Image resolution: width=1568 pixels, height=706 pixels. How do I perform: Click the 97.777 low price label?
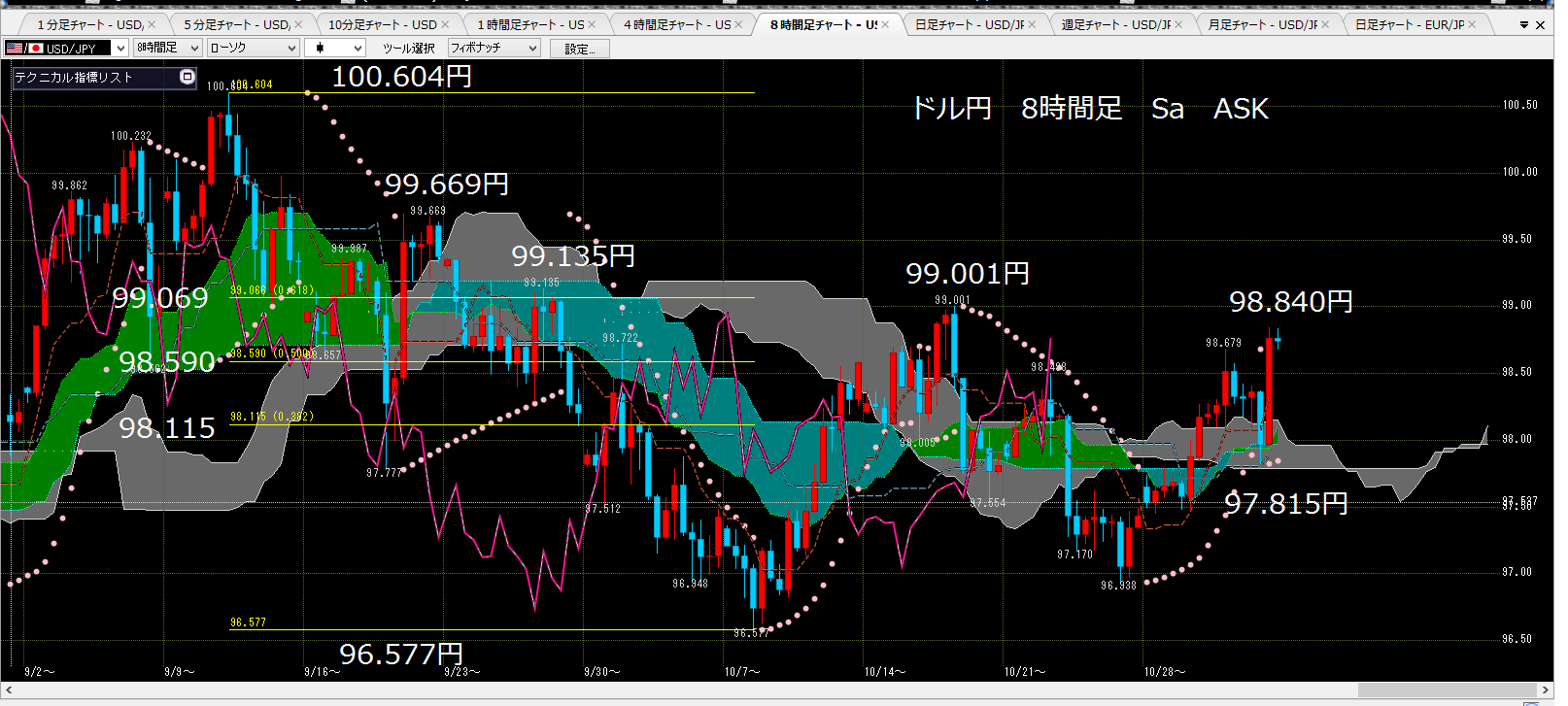(384, 473)
